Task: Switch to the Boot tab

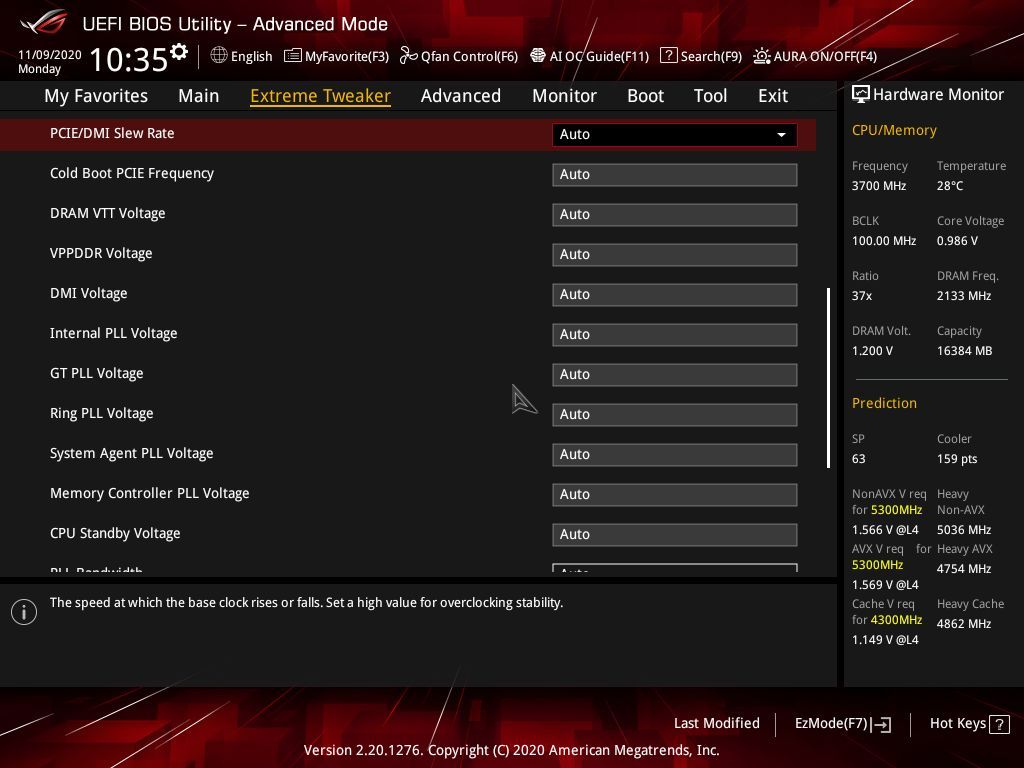Action: pos(645,96)
